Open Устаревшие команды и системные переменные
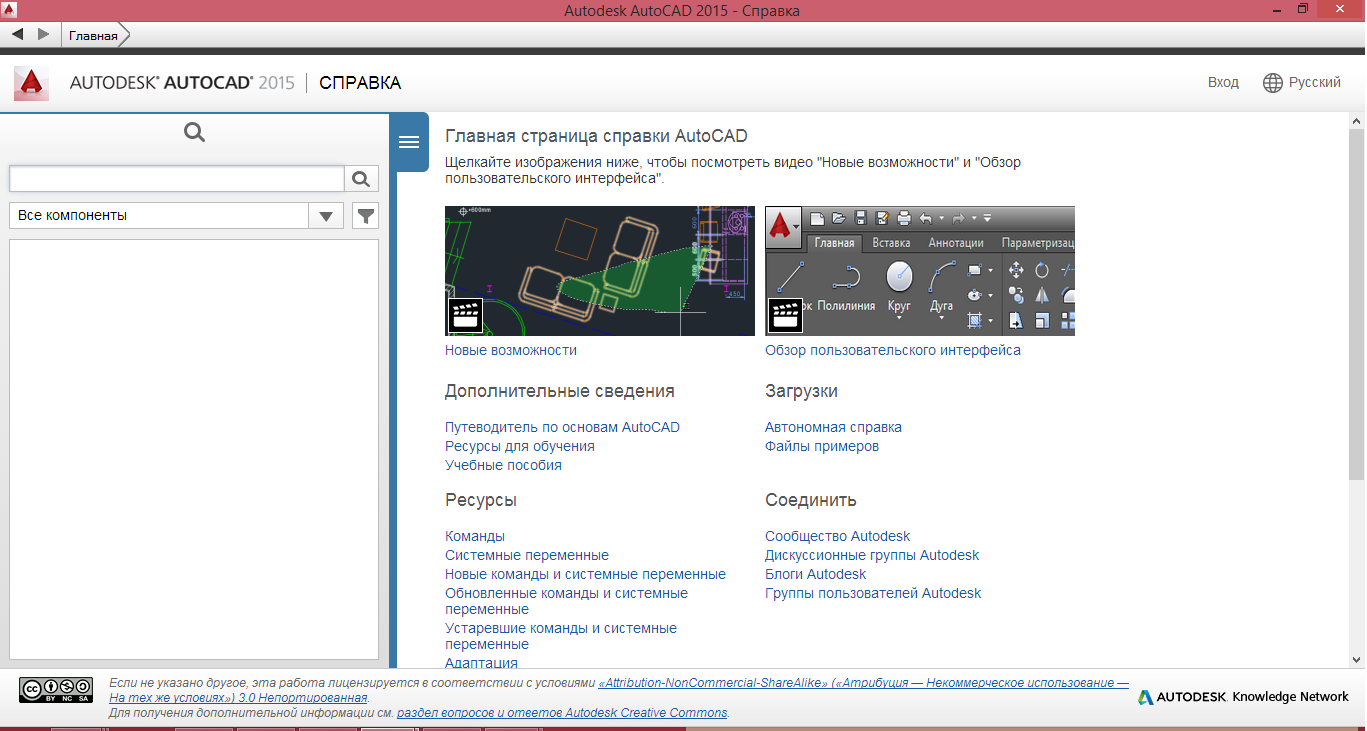 pyautogui.click(x=561, y=636)
